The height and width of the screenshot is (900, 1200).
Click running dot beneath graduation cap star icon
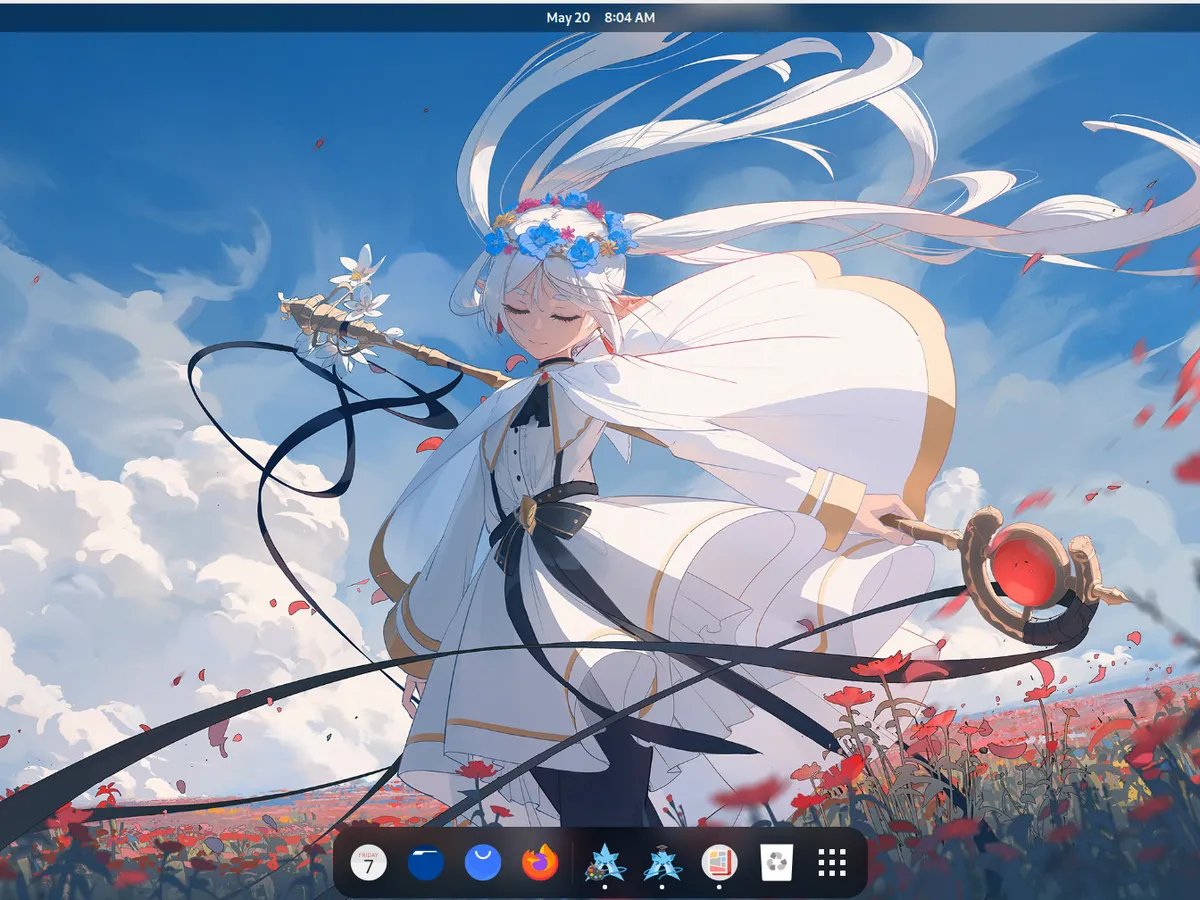click(661, 886)
